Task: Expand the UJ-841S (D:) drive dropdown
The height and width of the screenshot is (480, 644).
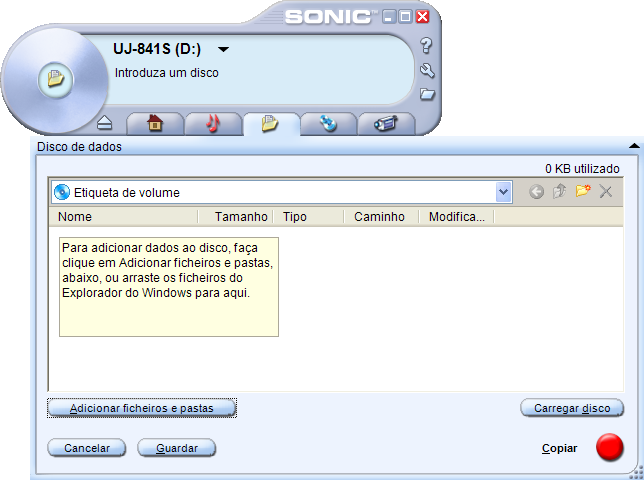Action: [224, 49]
